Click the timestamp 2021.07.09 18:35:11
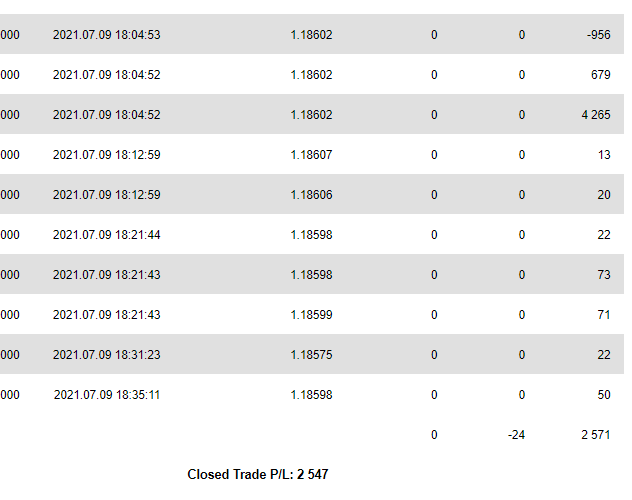This screenshot has height=500, width=632. coord(106,395)
